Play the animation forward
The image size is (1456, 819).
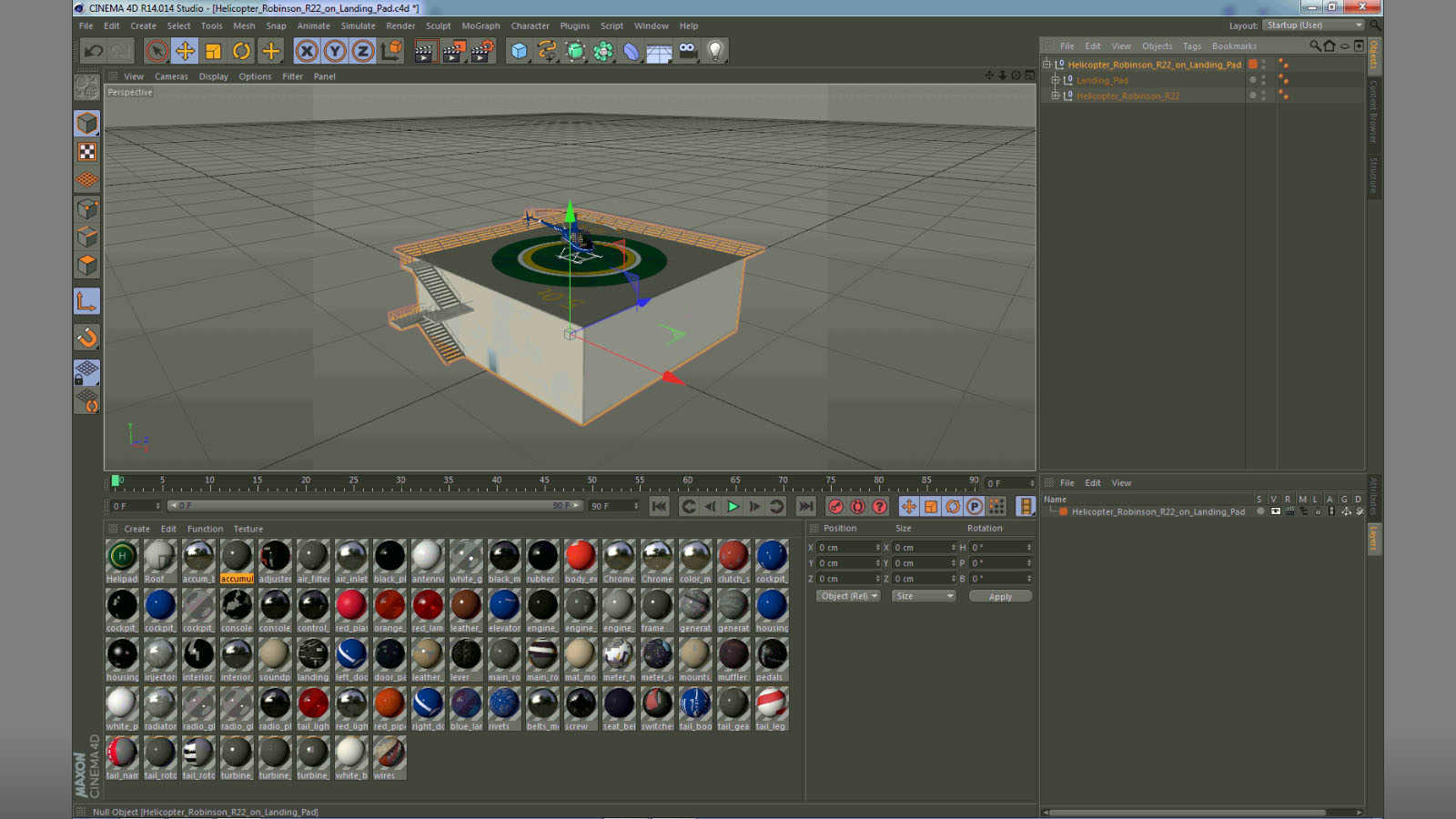(733, 507)
